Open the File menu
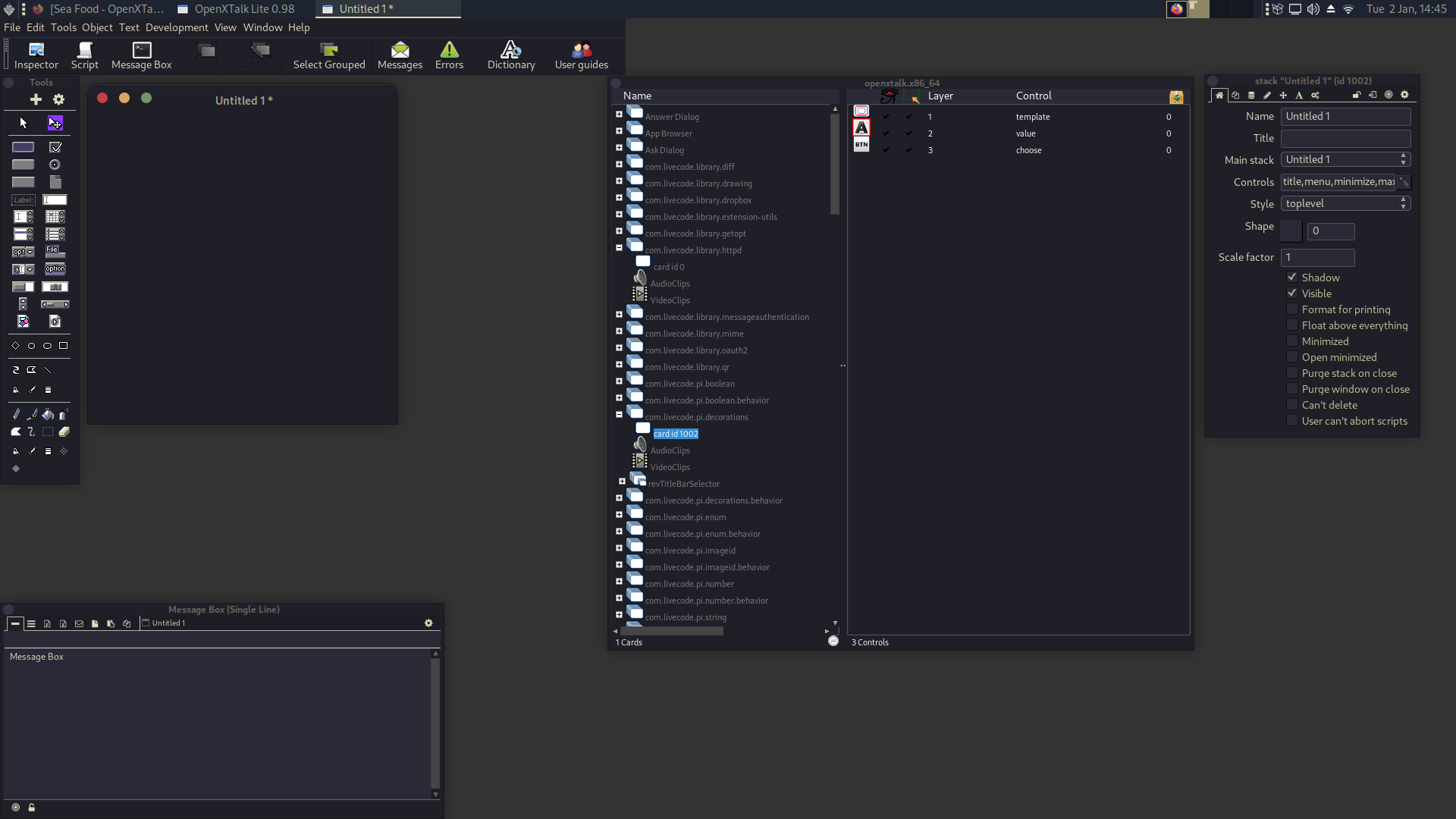This screenshot has width=1456, height=819. [12, 27]
